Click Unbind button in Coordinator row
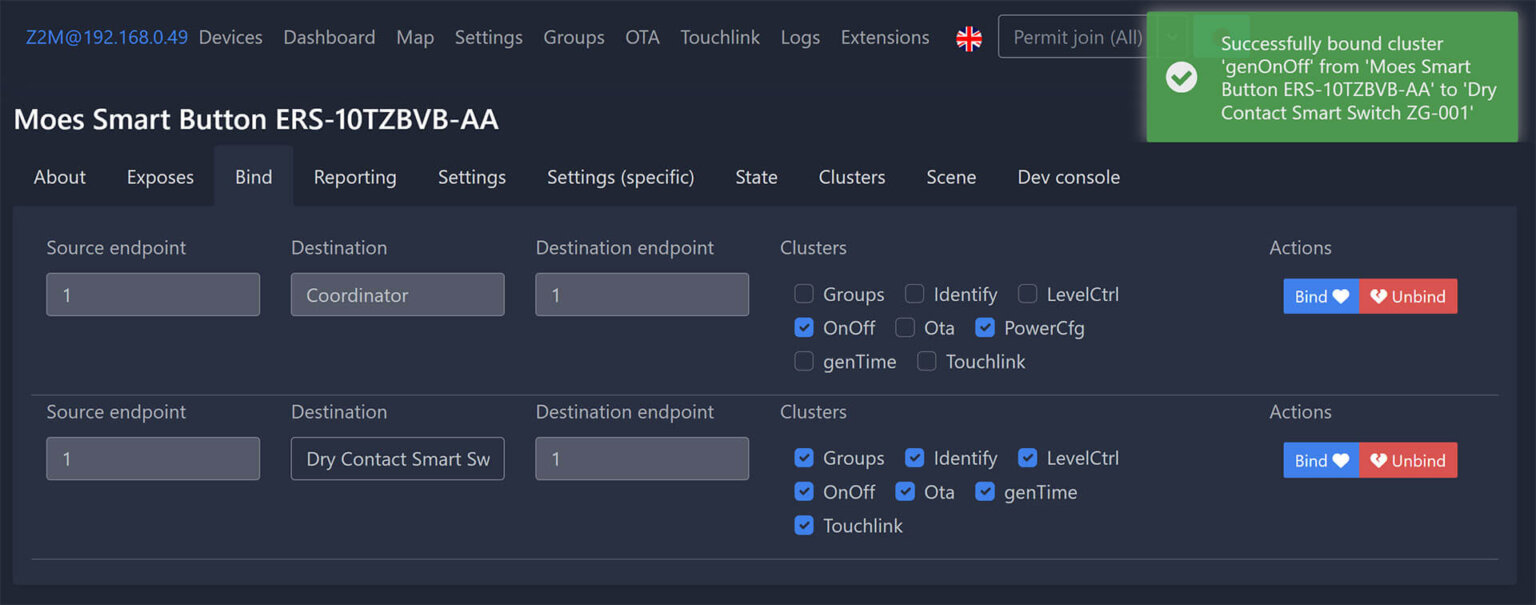 [1408, 296]
